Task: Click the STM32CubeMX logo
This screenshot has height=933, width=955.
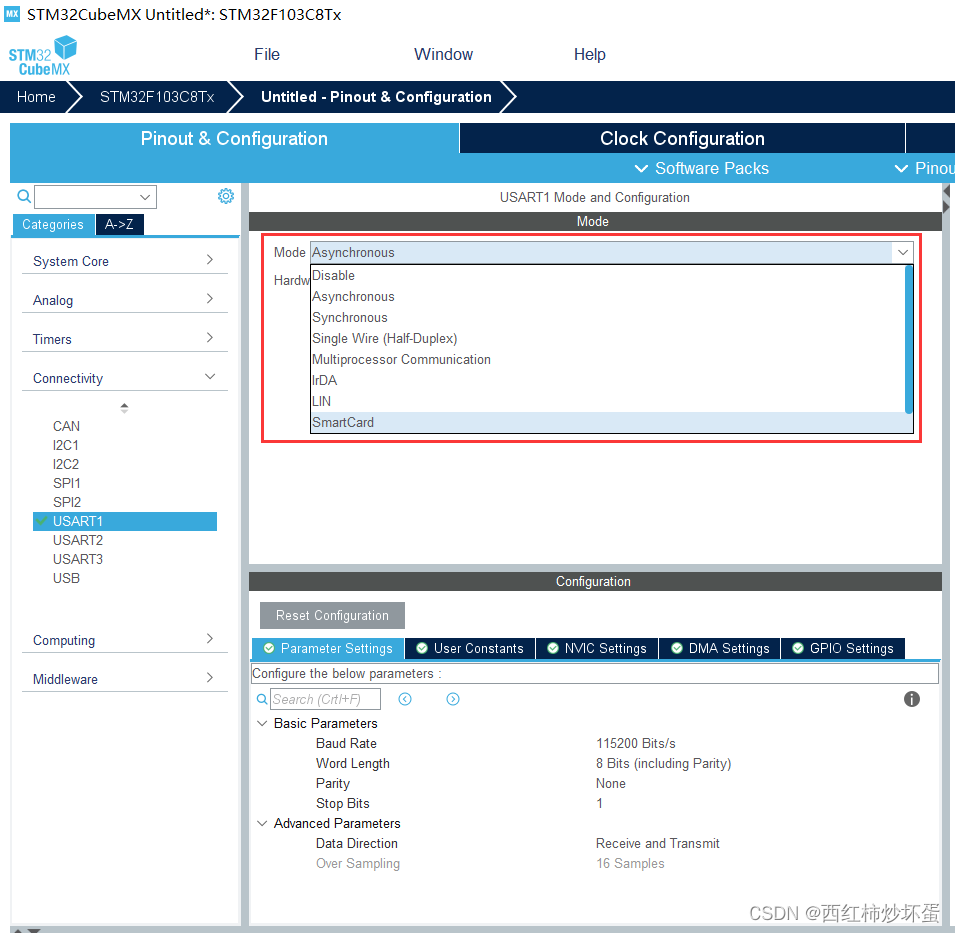Action: pos(43,55)
